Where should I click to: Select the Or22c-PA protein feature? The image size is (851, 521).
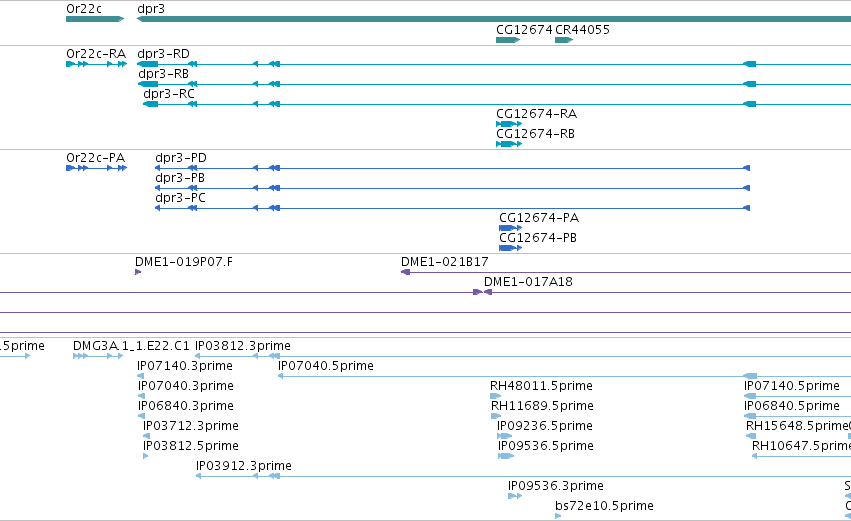coord(96,158)
